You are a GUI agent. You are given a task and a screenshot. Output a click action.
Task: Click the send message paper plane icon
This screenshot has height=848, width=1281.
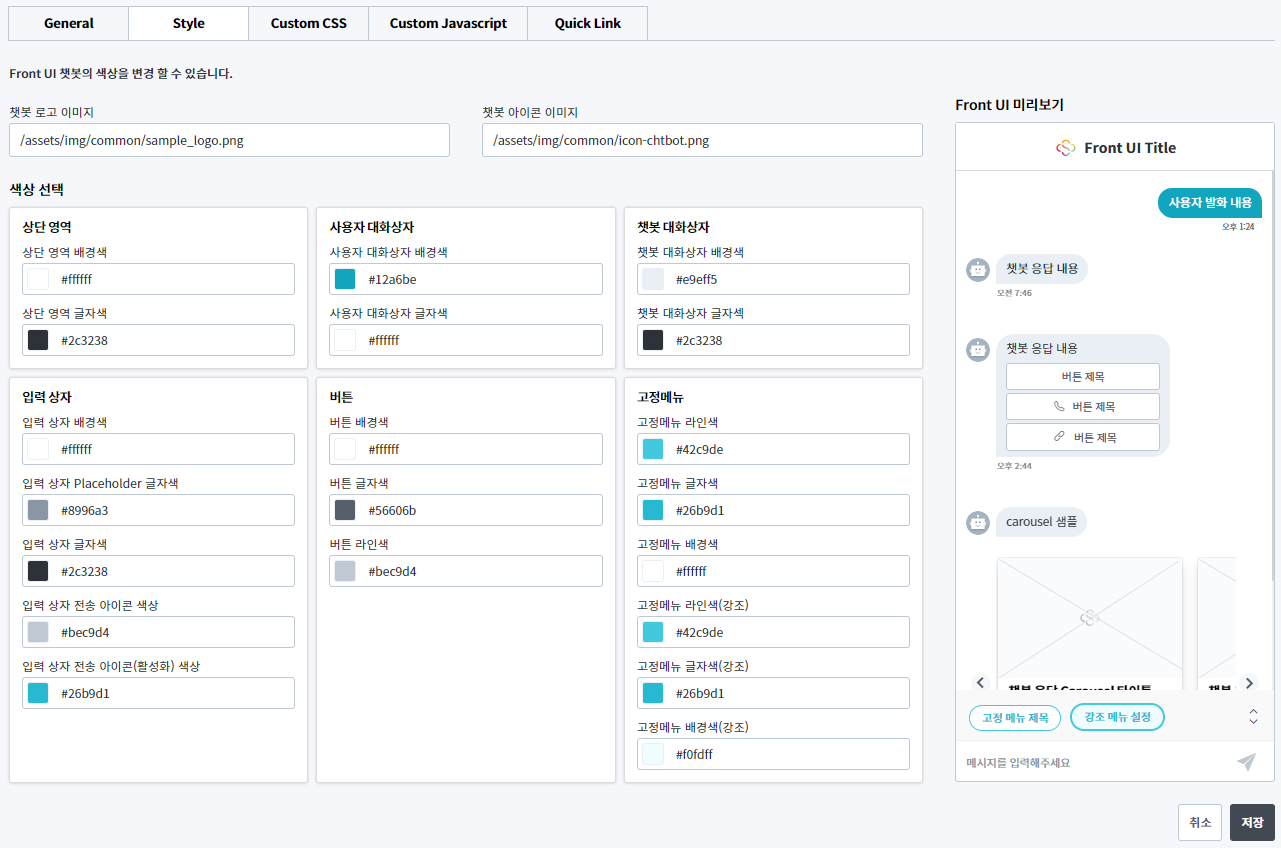click(1246, 762)
